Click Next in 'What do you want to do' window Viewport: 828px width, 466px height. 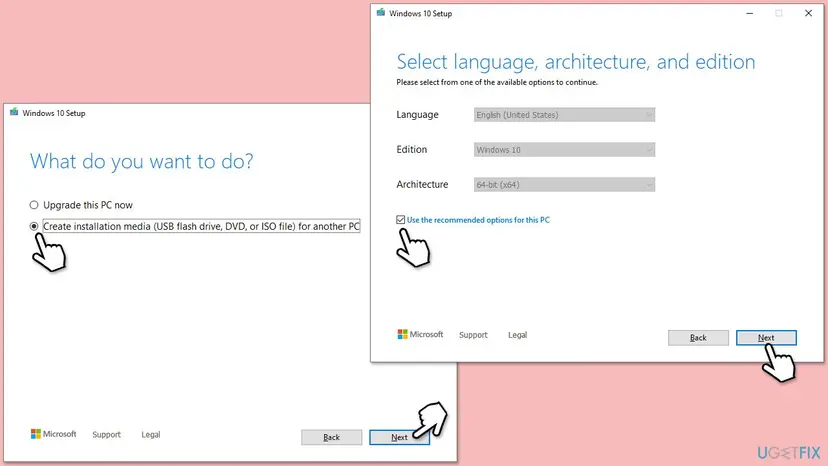399,437
